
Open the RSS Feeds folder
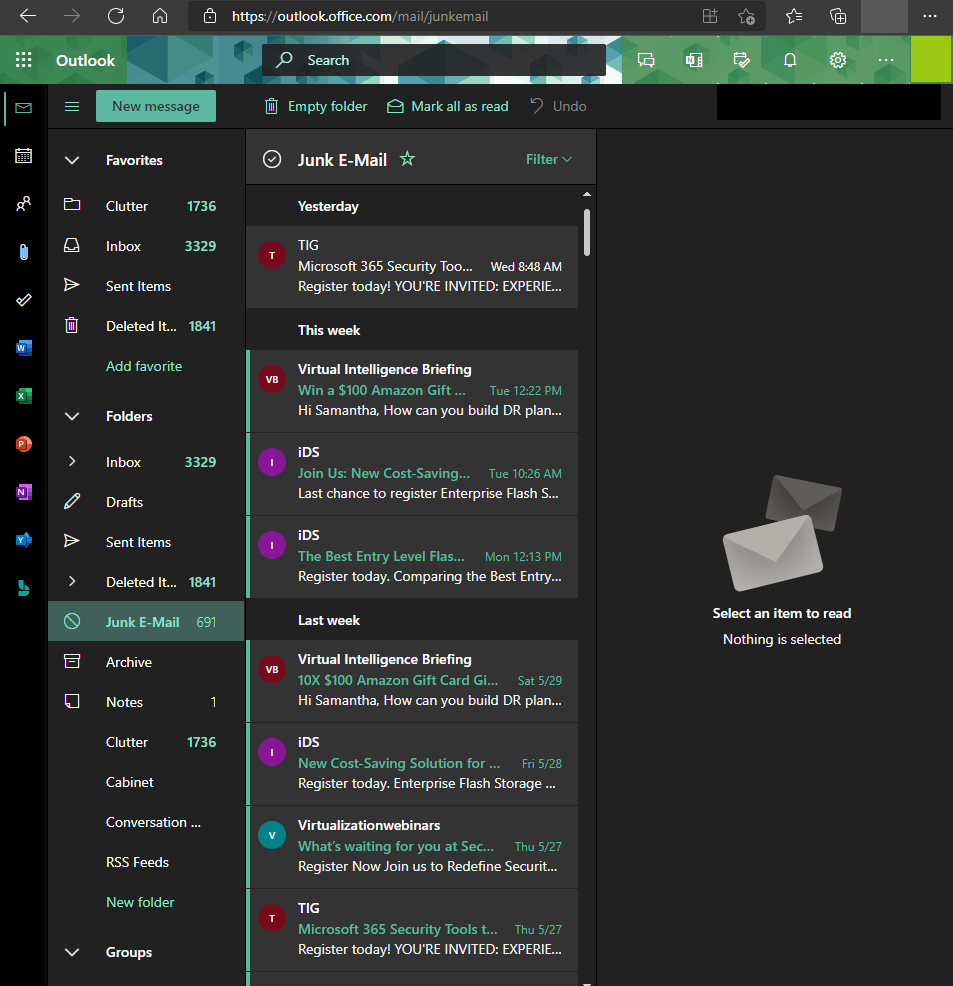coord(146,862)
